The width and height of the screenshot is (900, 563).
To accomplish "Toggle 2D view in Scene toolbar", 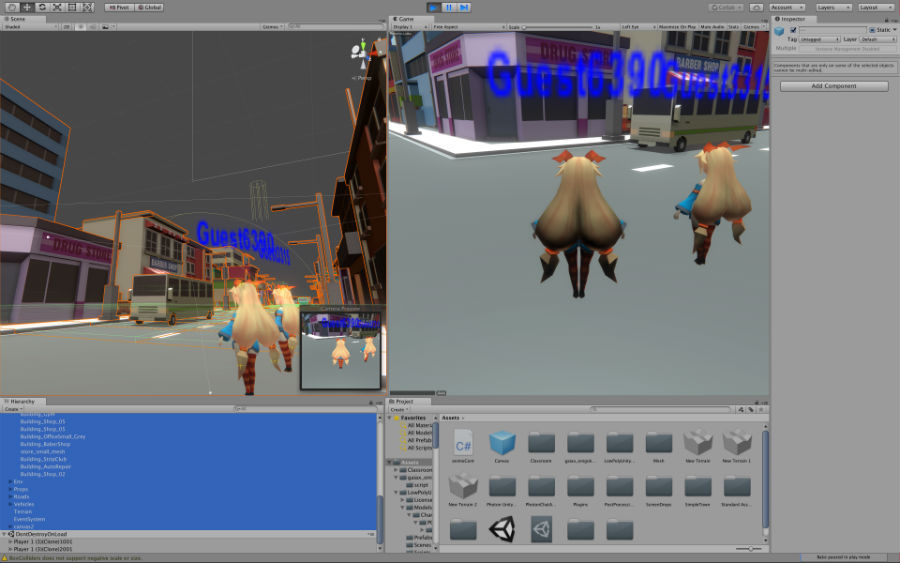I will coord(67,27).
